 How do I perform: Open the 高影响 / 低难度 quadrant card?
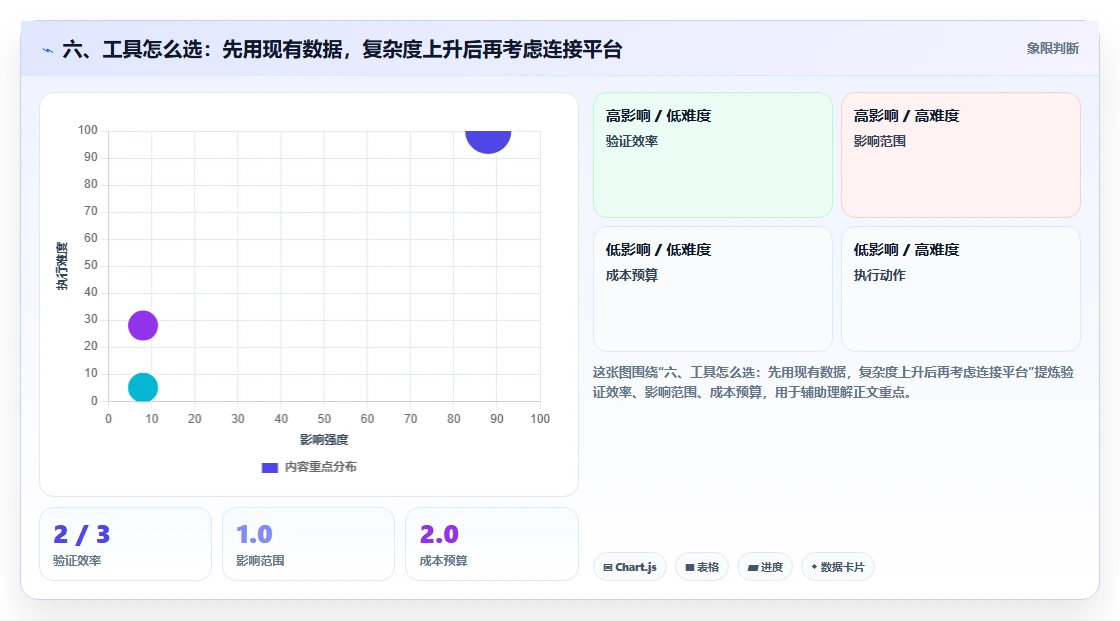click(713, 155)
